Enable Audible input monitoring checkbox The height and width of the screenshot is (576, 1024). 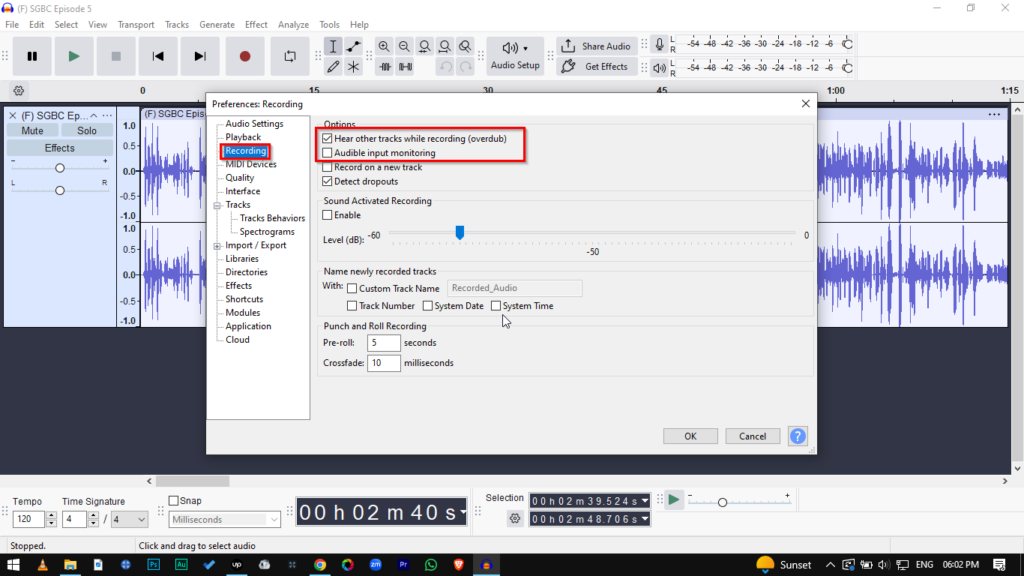coord(328,153)
